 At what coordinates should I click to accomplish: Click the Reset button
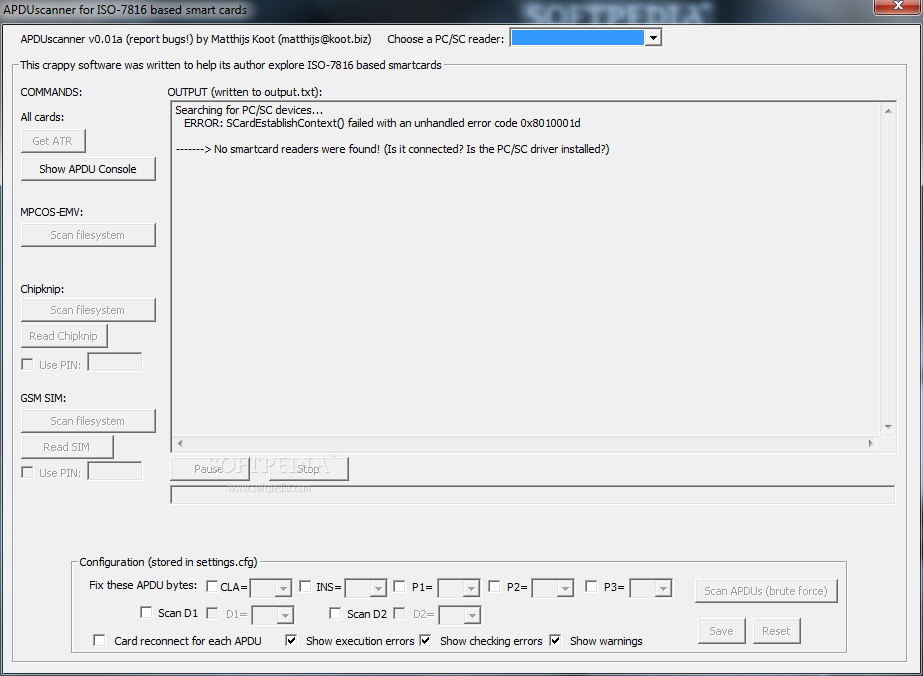tap(776, 631)
